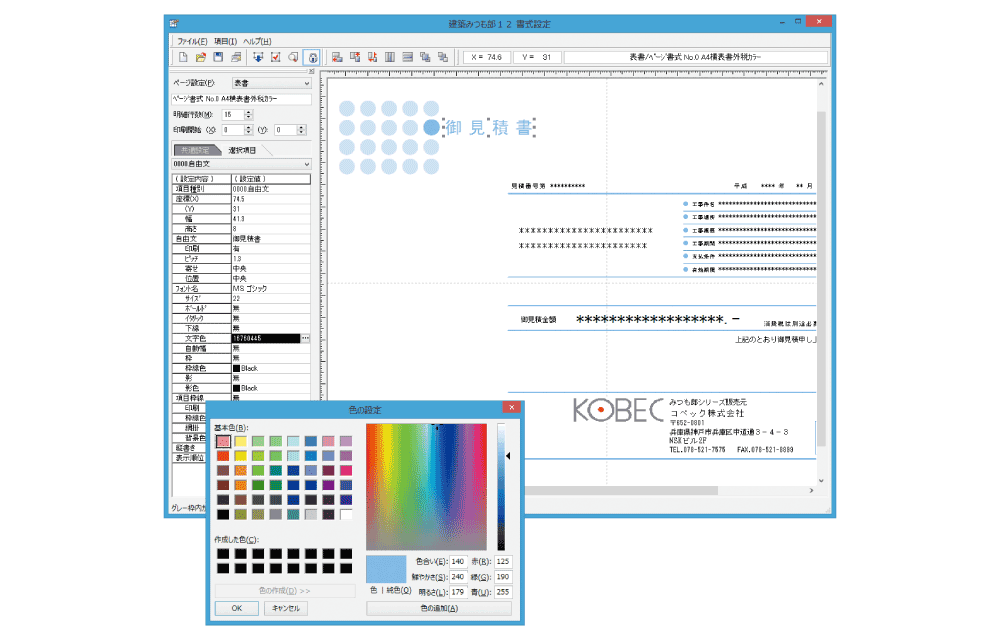Select the 枠線色 Black value cell

tap(271, 368)
